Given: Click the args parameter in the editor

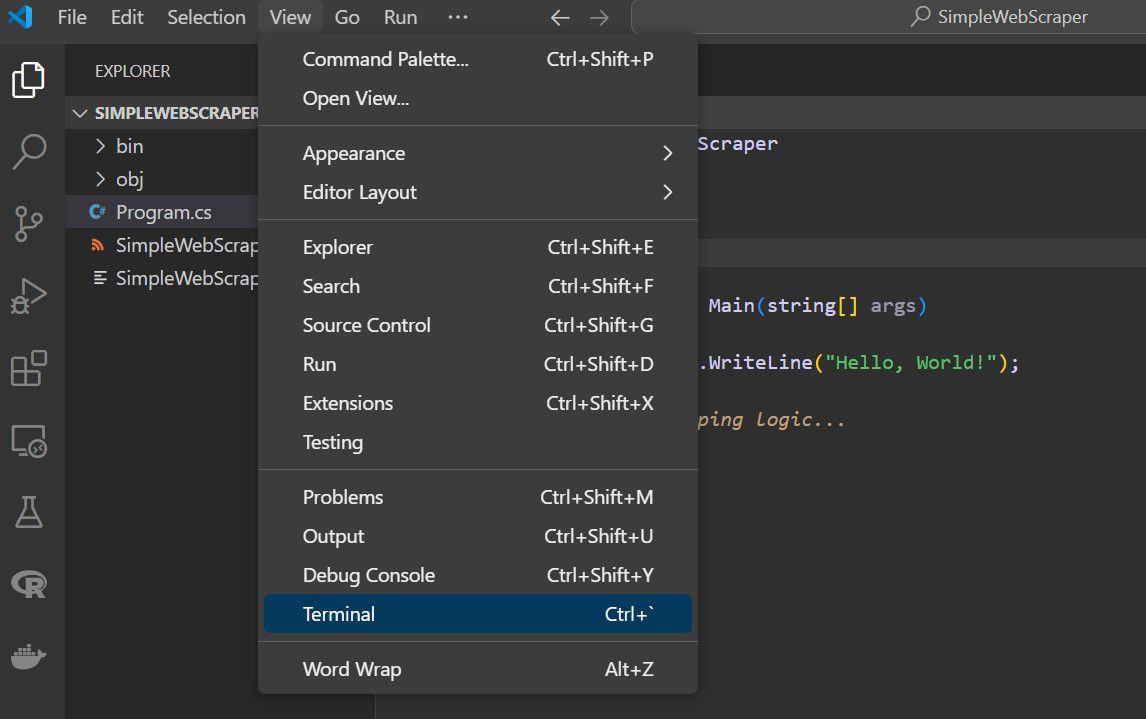Looking at the screenshot, I should 893,305.
